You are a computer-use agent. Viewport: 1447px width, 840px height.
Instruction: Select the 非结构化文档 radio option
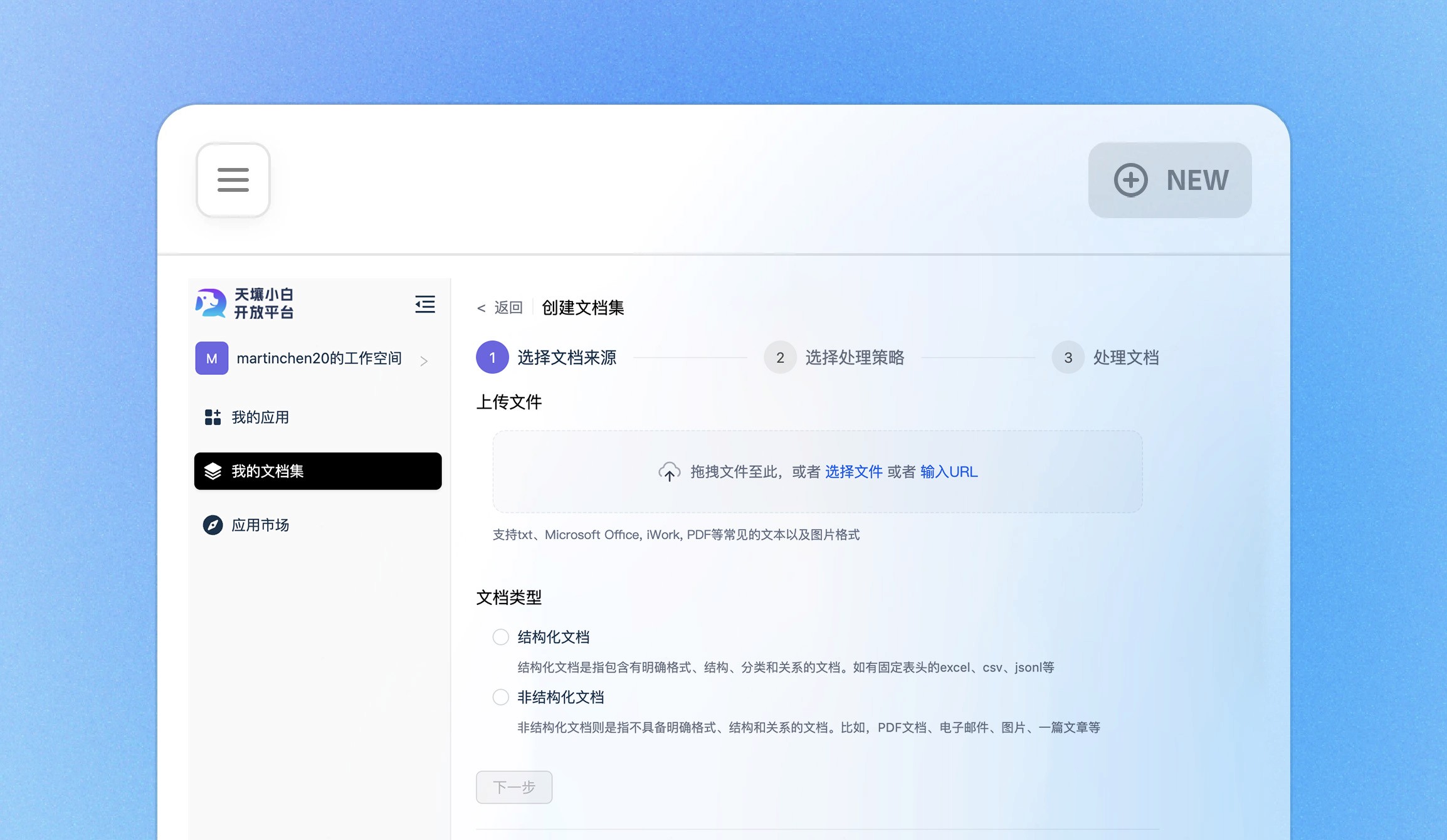[x=500, y=697]
